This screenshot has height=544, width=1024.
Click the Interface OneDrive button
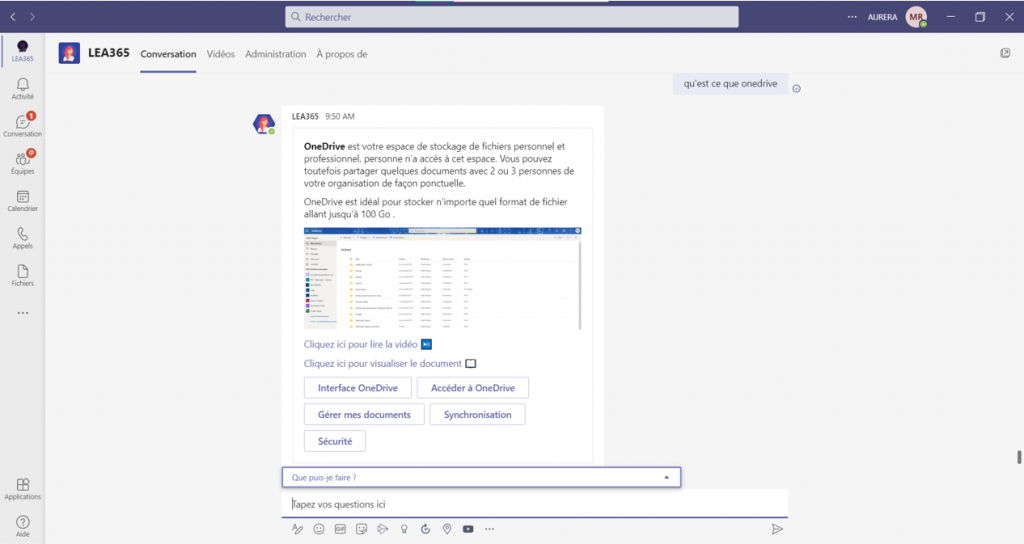(x=358, y=388)
